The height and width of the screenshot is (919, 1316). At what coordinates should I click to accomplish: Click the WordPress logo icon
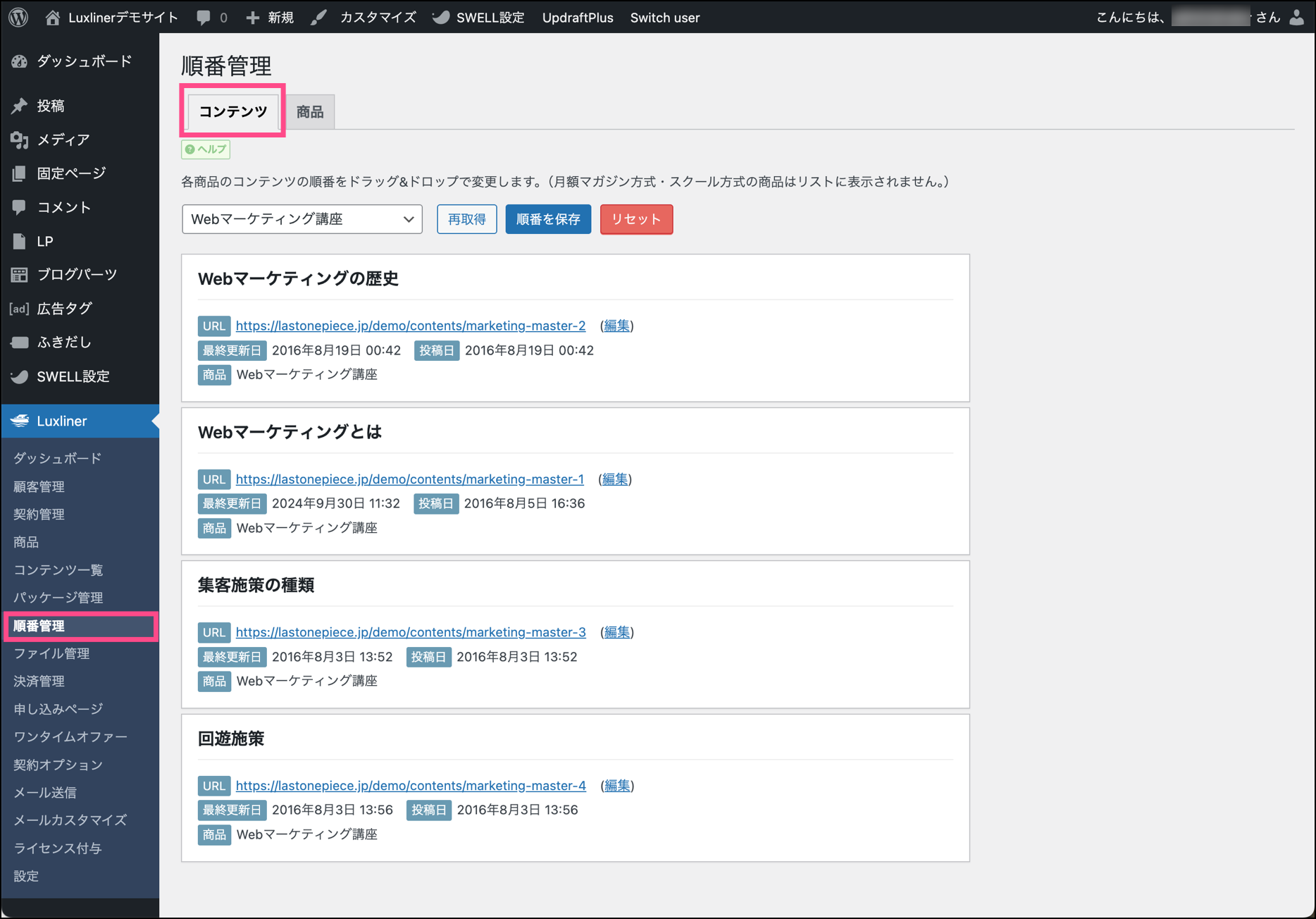pos(19,17)
